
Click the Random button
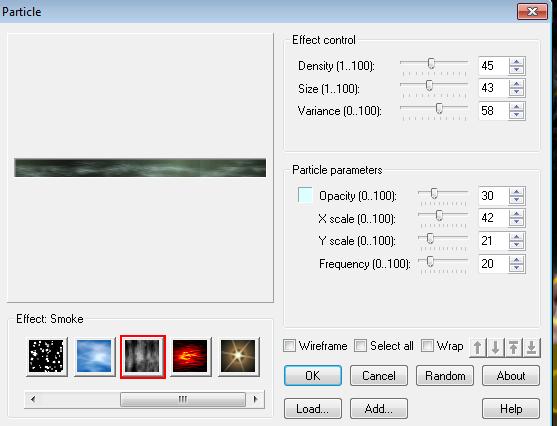click(445, 376)
